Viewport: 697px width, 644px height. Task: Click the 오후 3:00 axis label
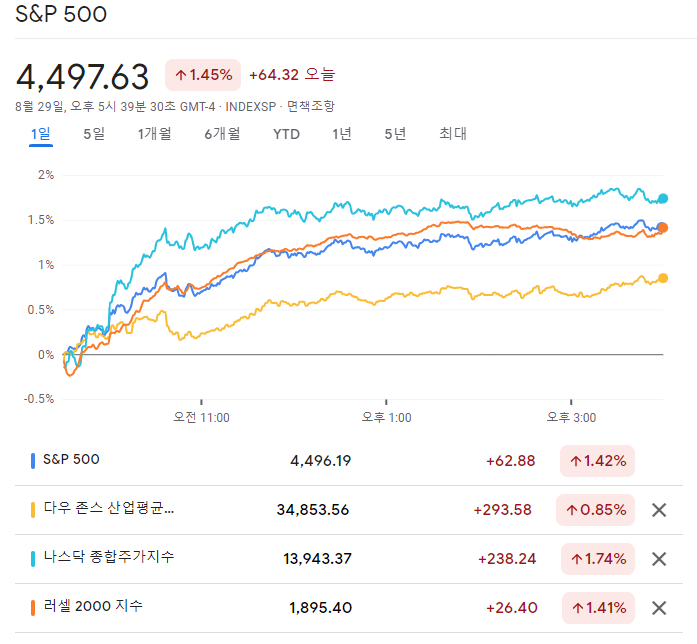tap(571, 418)
